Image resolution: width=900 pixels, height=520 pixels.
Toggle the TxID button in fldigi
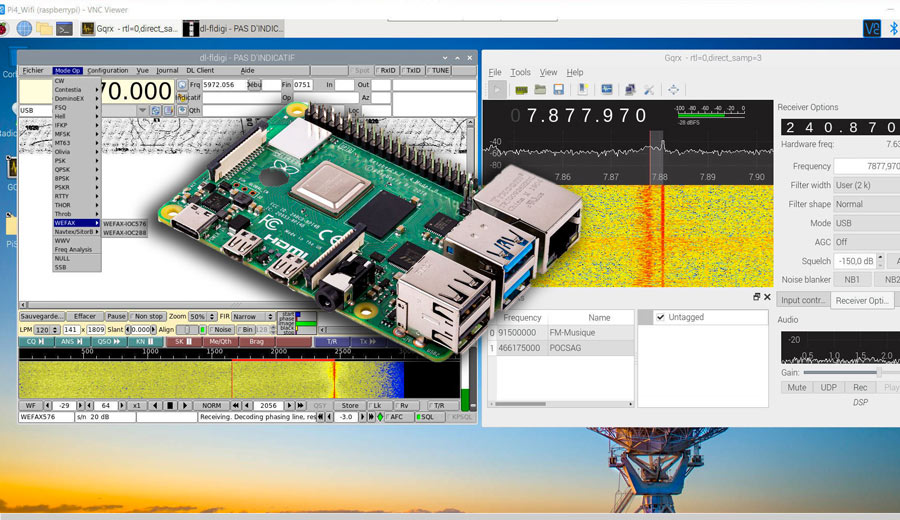coord(412,71)
